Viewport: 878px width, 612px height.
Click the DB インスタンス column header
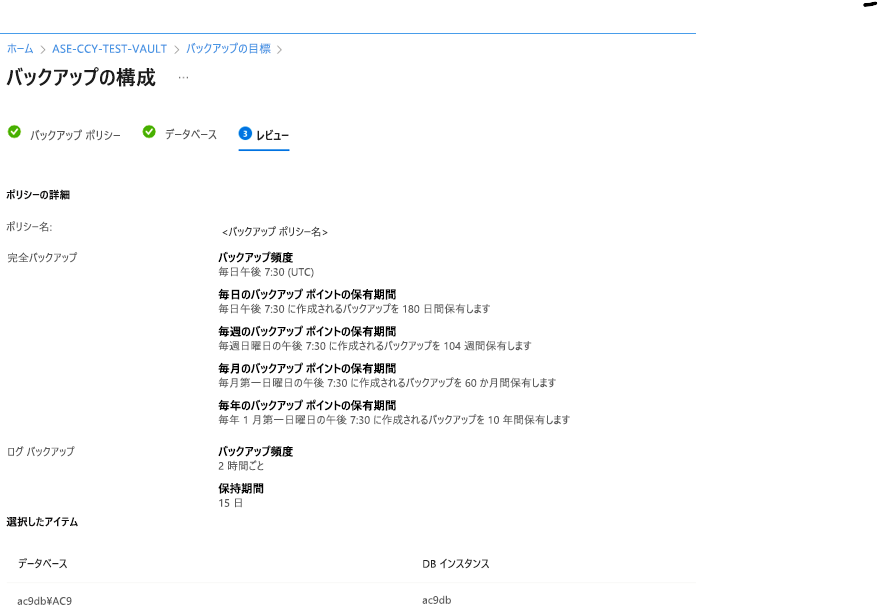[x=456, y=564]
